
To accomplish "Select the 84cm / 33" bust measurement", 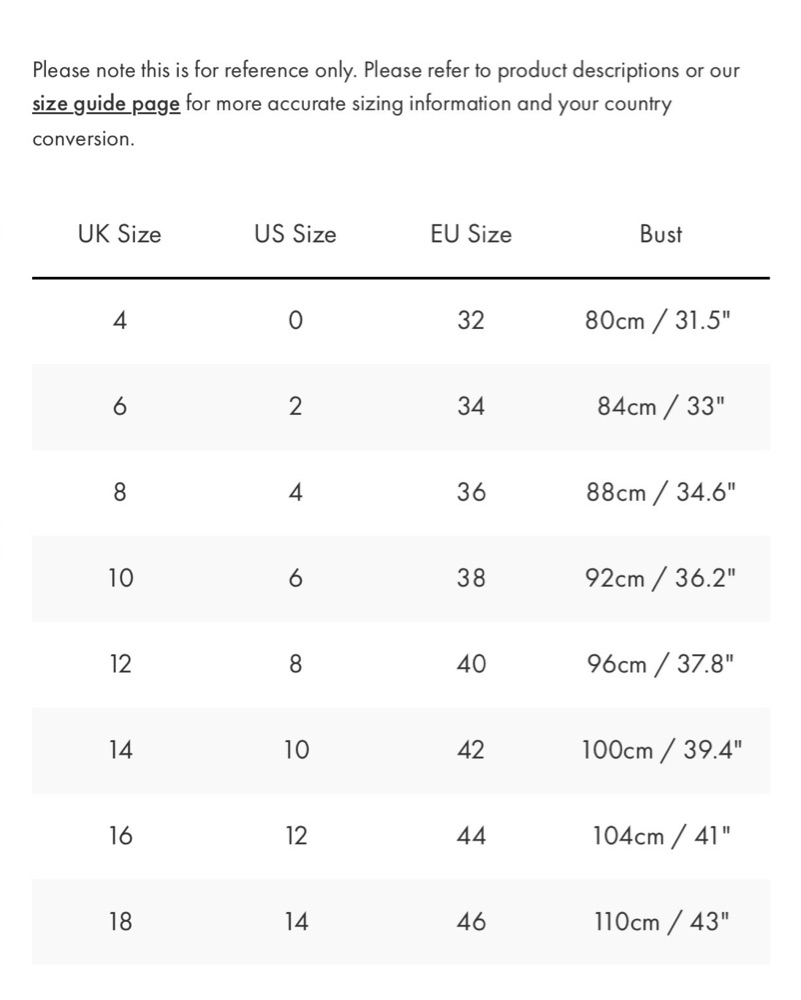I will (x=661, y=406).
